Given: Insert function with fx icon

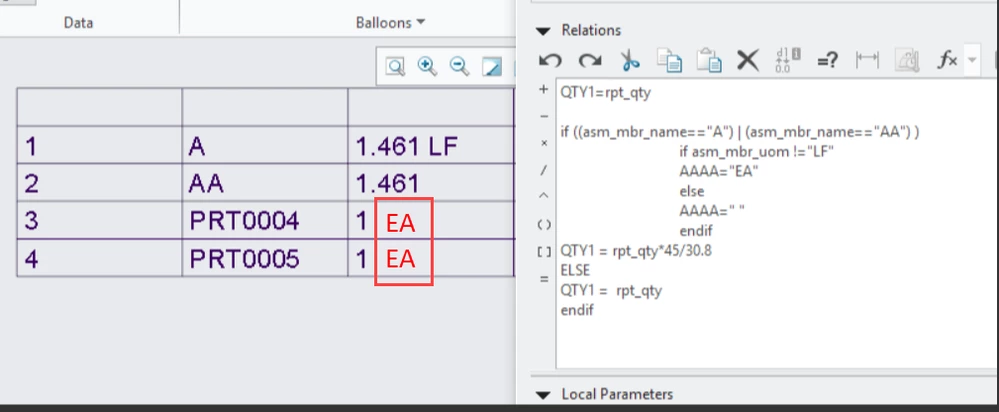Looking at the screenshot, I should coord(947,60).
